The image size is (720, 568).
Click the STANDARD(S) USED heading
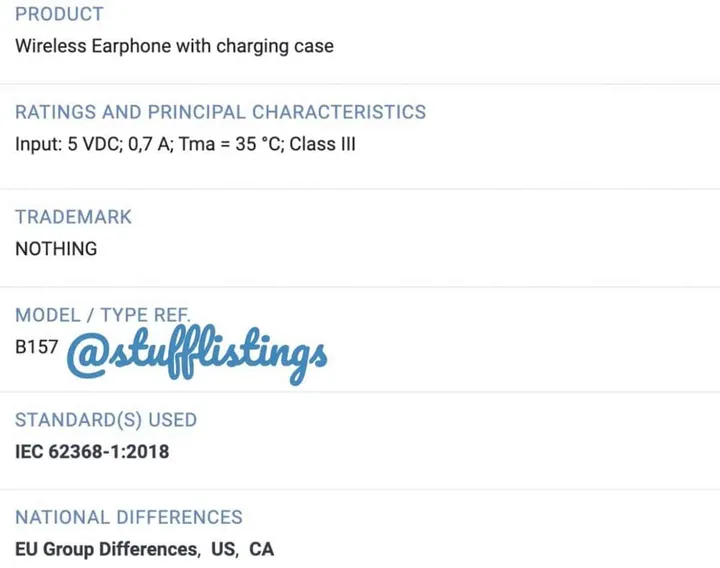(x=106, y=420)
